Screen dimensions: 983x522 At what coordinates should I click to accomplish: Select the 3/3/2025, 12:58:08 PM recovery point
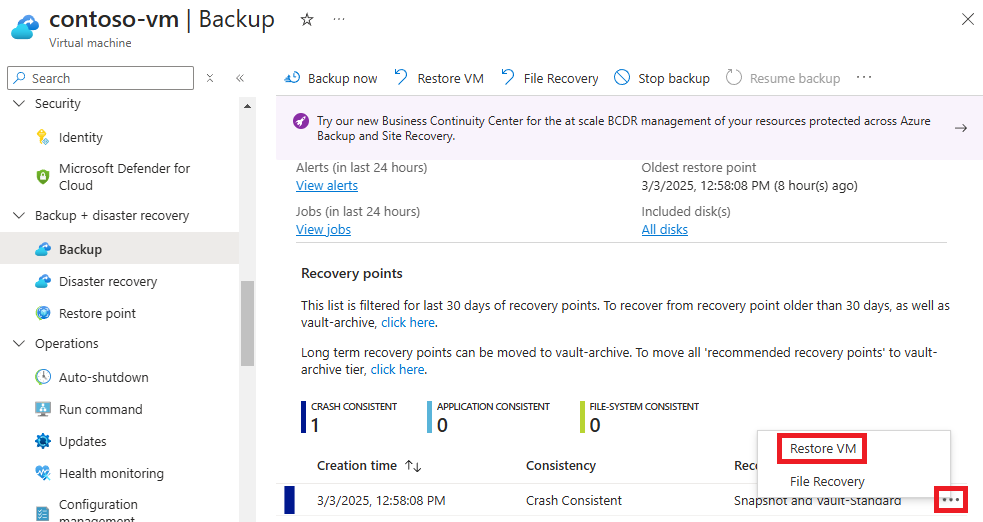pyautogui.click(x=381, y=501)
